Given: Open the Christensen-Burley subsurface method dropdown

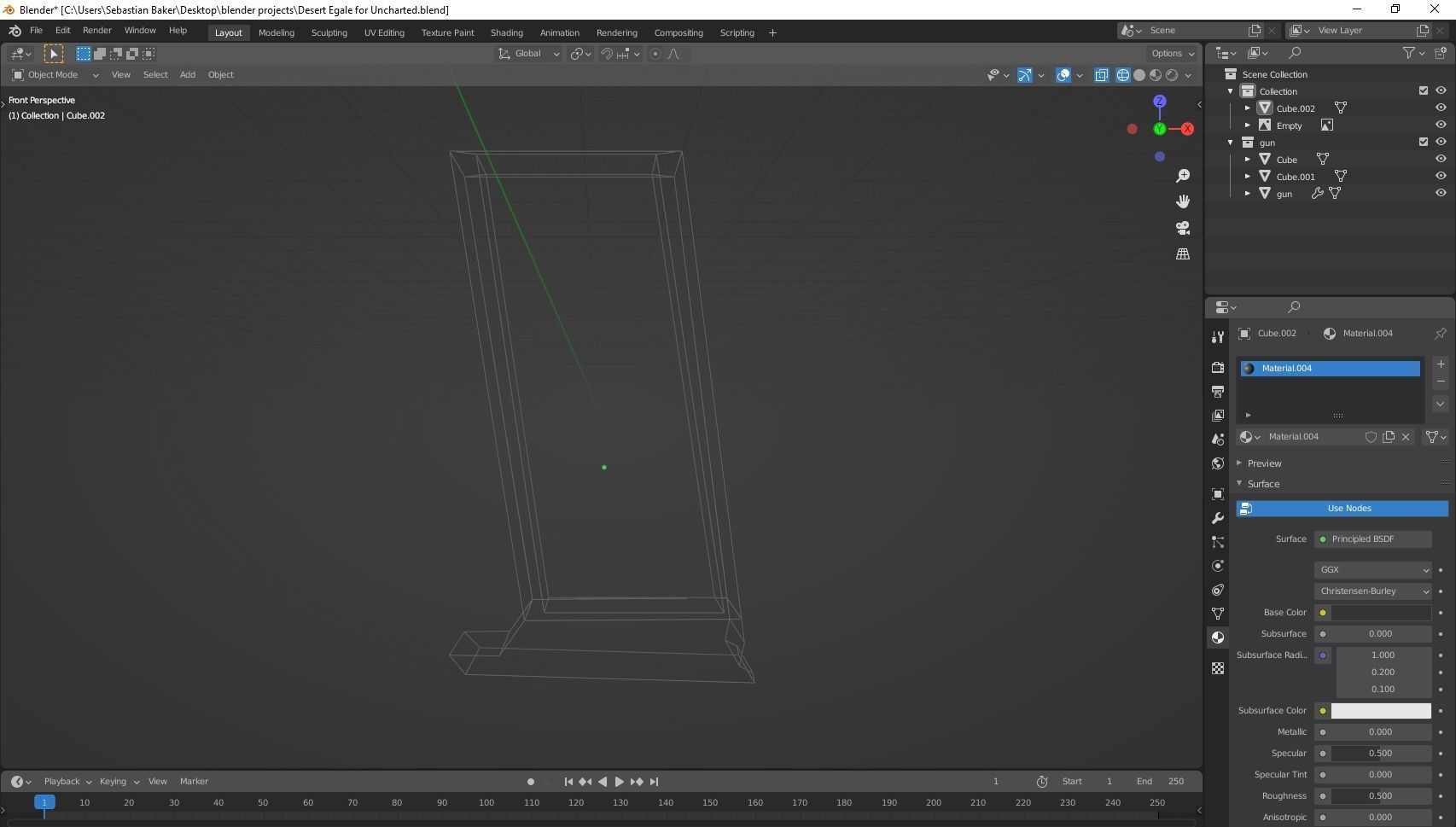Looking at the screenshot, I should pyautogui.click(x=1372, y=591).
